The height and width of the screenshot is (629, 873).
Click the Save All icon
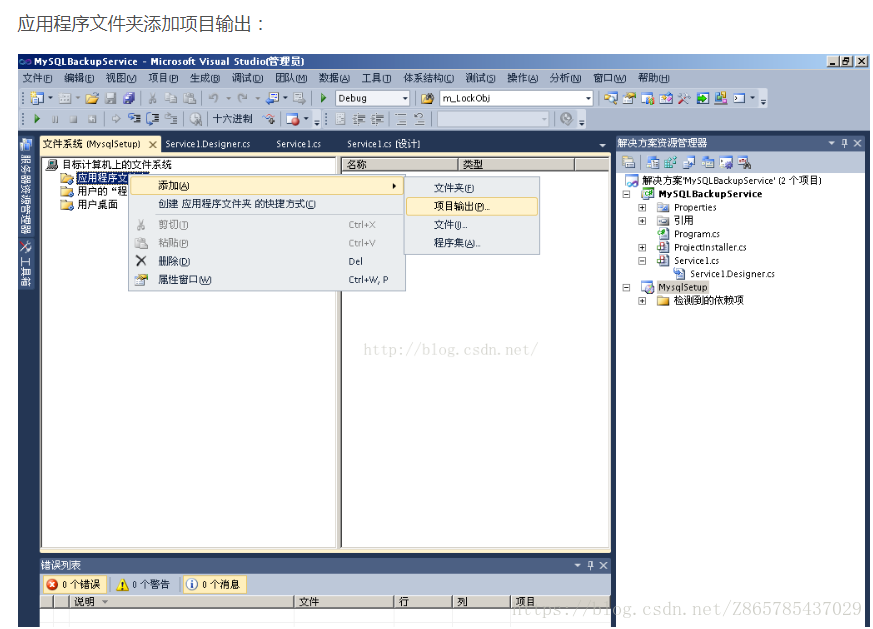(129, 99)
